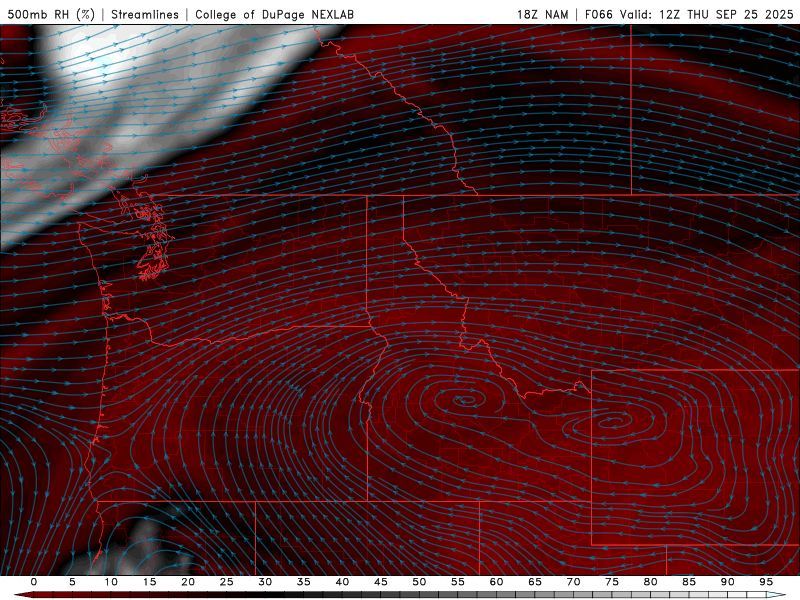Click the '15' value on the color scale

pos(149,582)
